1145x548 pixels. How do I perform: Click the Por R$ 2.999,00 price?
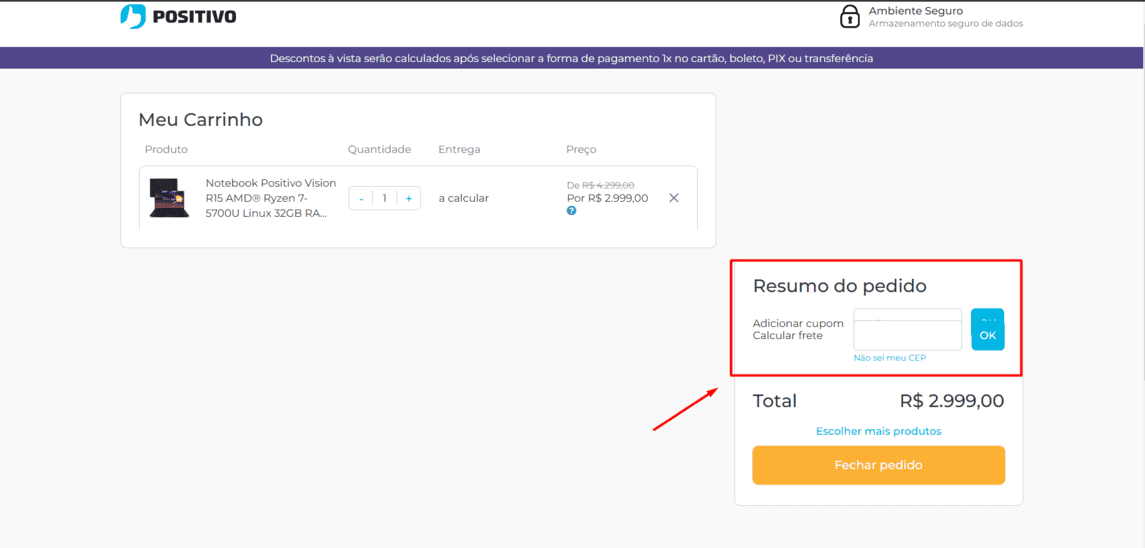coord(608,198)
